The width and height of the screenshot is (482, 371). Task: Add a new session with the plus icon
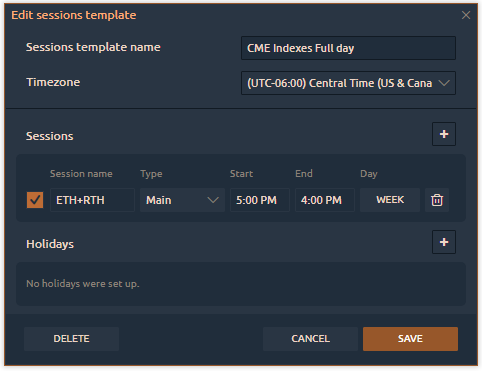click(444, 134)
